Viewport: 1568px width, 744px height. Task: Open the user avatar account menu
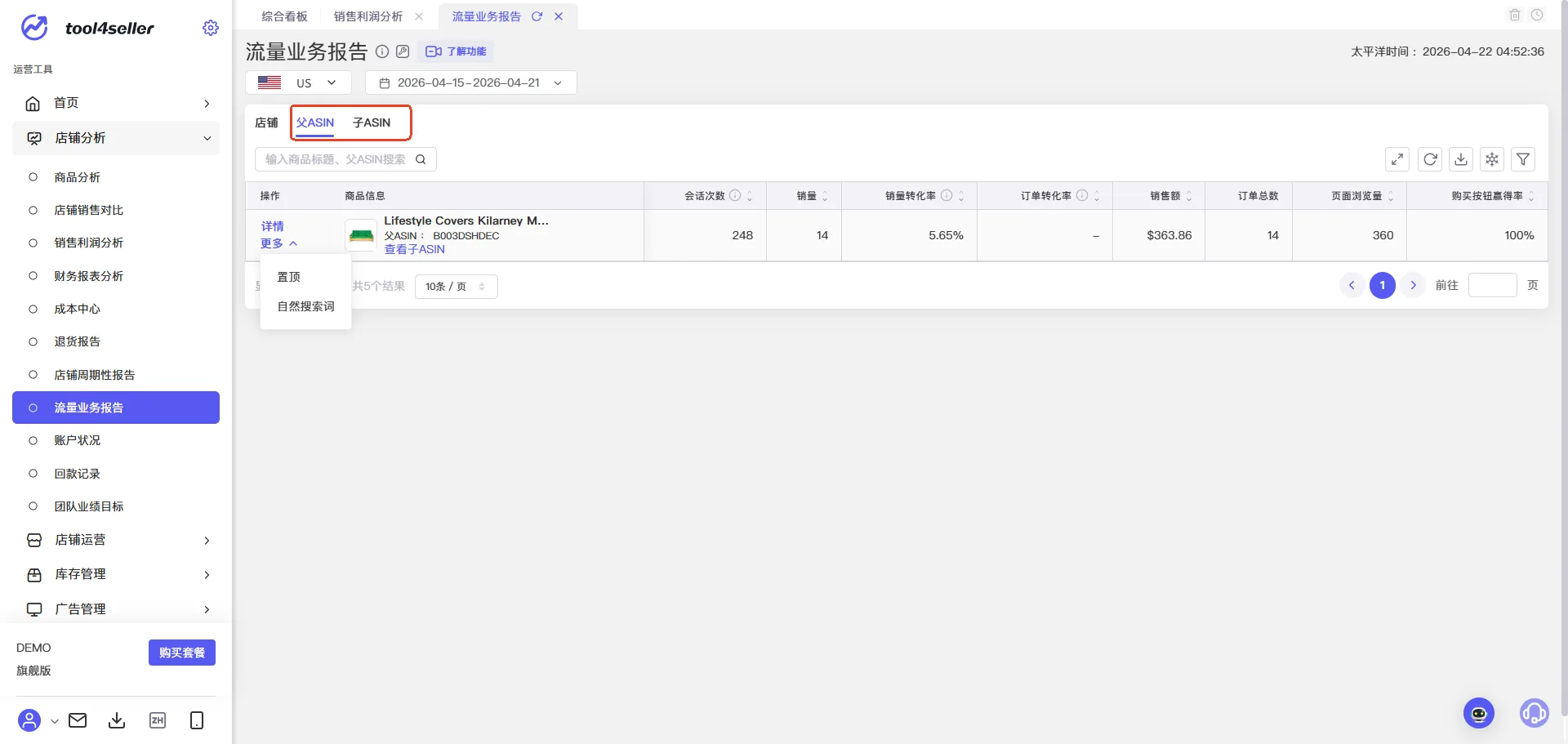(x=29, y=720)
